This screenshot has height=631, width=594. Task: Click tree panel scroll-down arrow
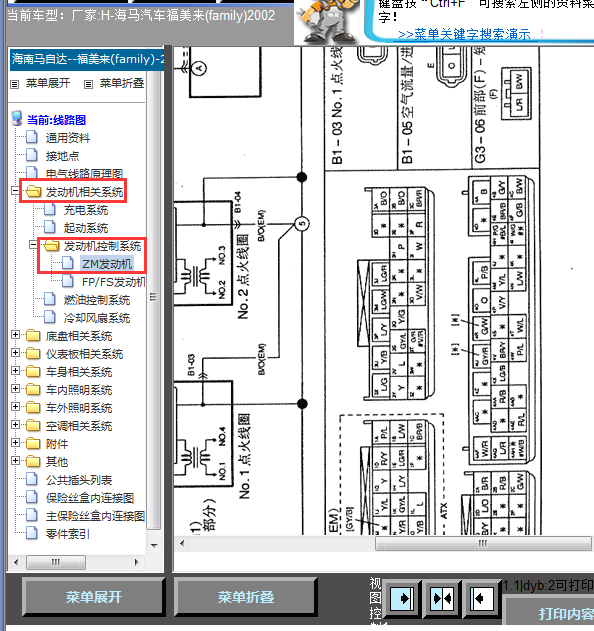[x=154, y=546]
